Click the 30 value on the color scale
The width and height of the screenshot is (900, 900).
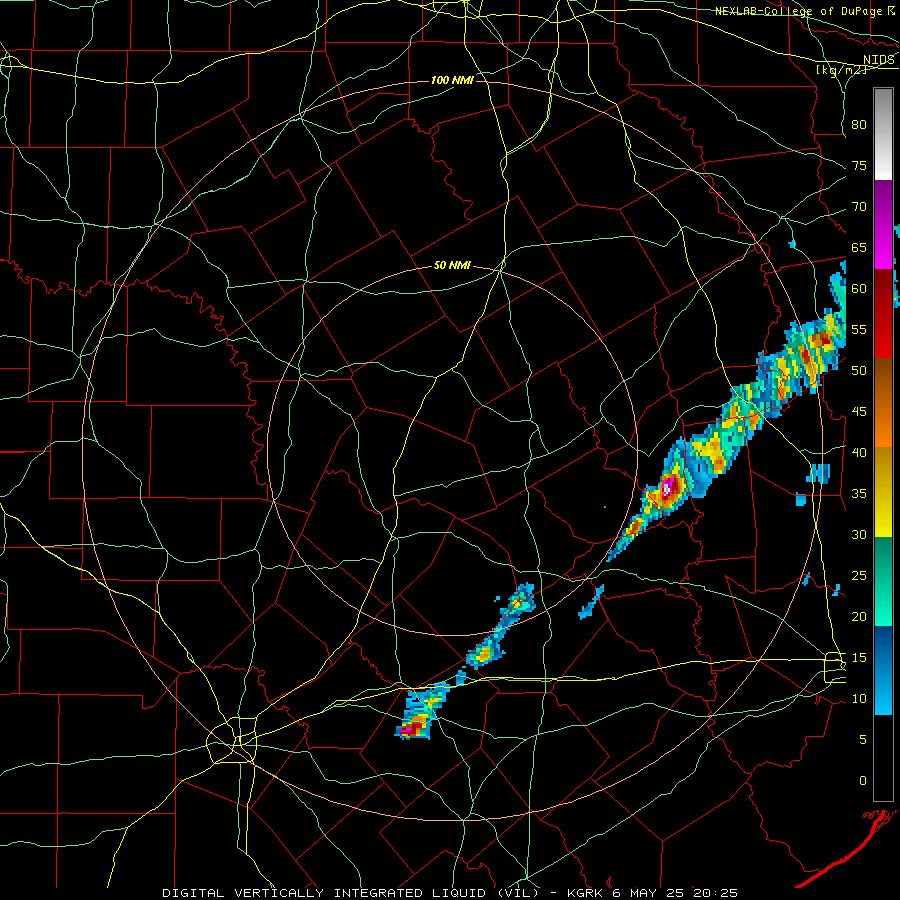[859, 534]
